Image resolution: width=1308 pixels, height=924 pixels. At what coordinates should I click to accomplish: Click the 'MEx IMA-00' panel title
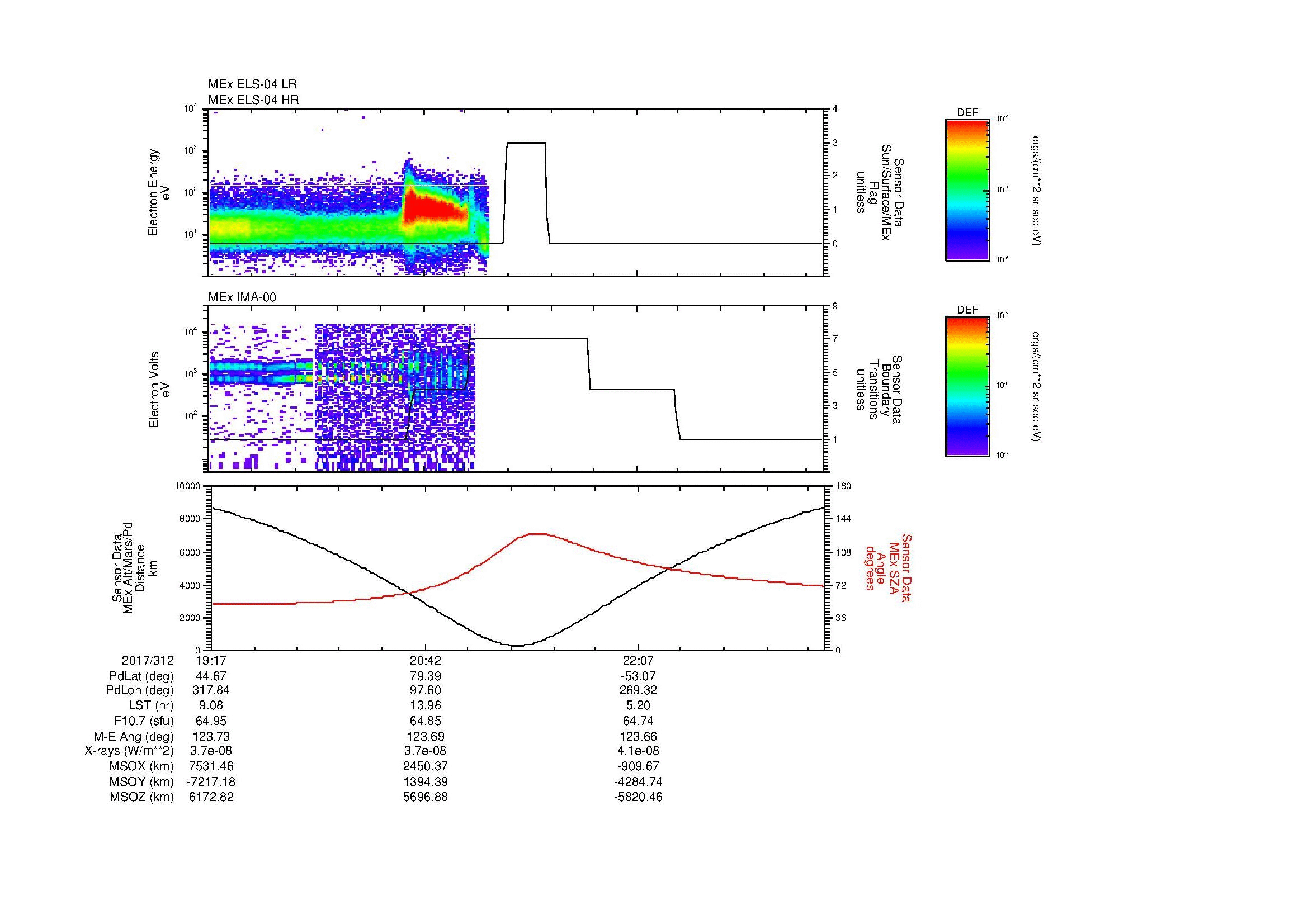coord(242,297)
